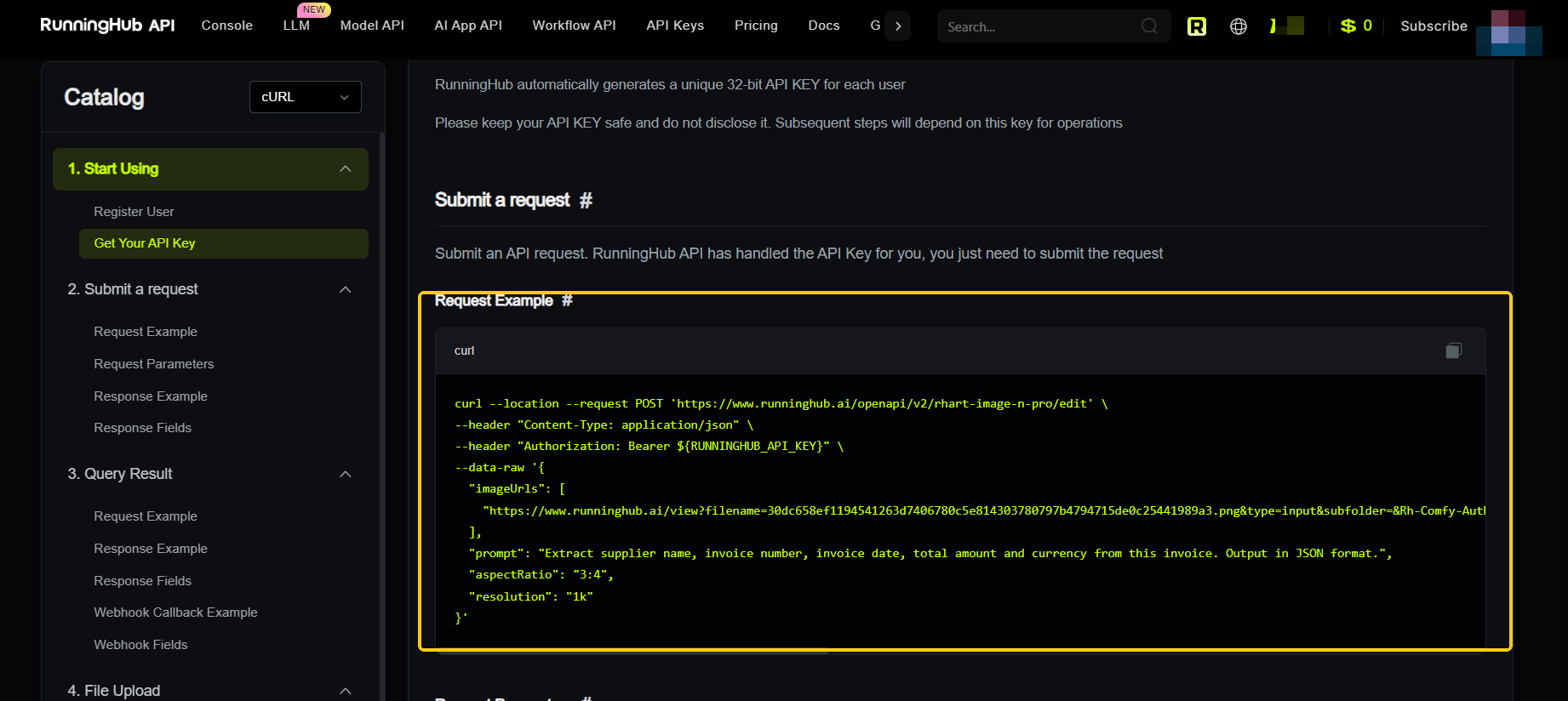
Task: Switch to AI App API page
Action: point(468,26)
